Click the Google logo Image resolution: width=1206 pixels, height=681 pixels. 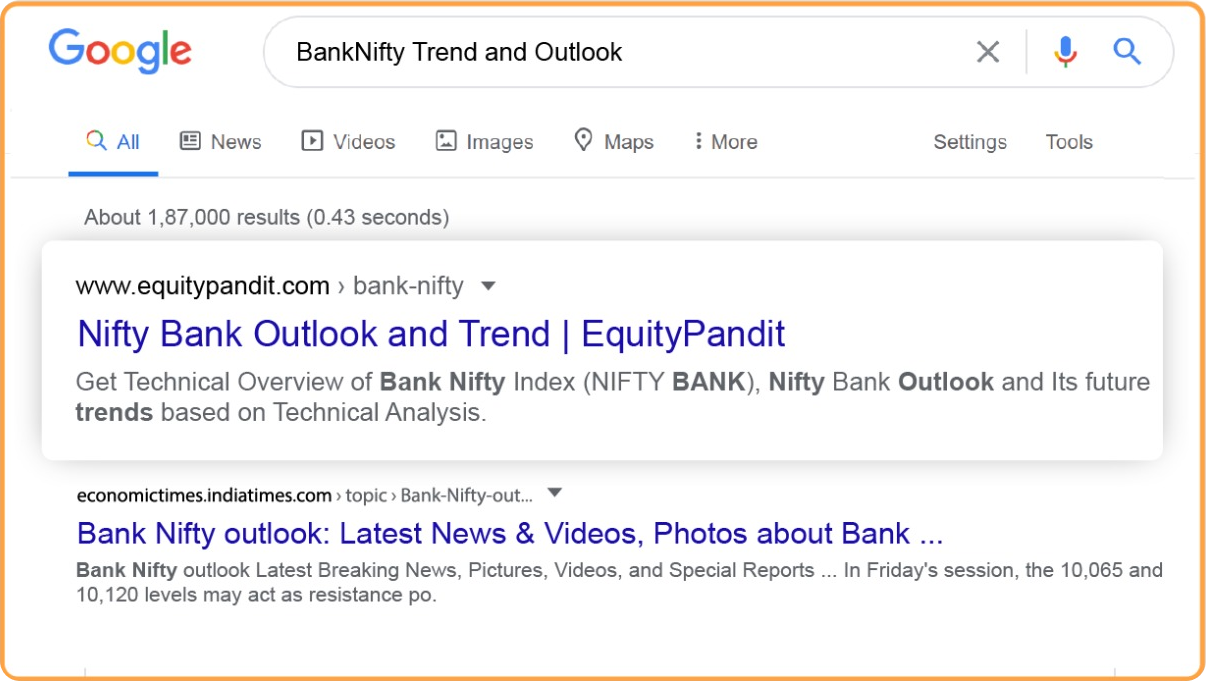coord(120,51)
